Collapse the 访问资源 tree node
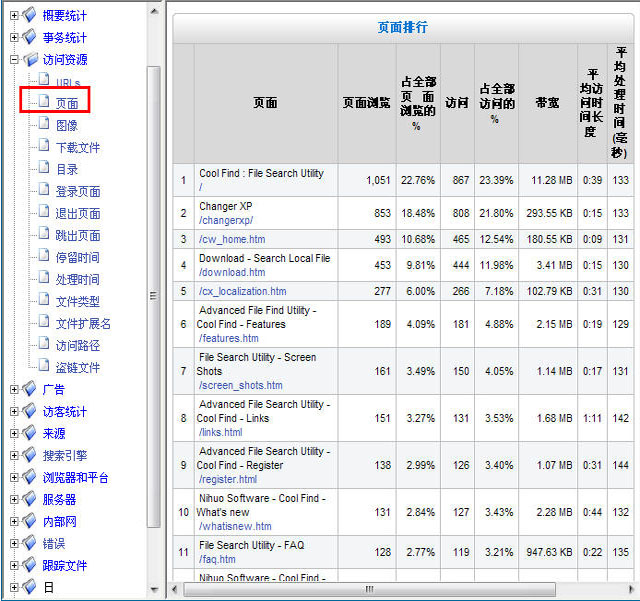 pyautogui.click(x=14, y=60)
